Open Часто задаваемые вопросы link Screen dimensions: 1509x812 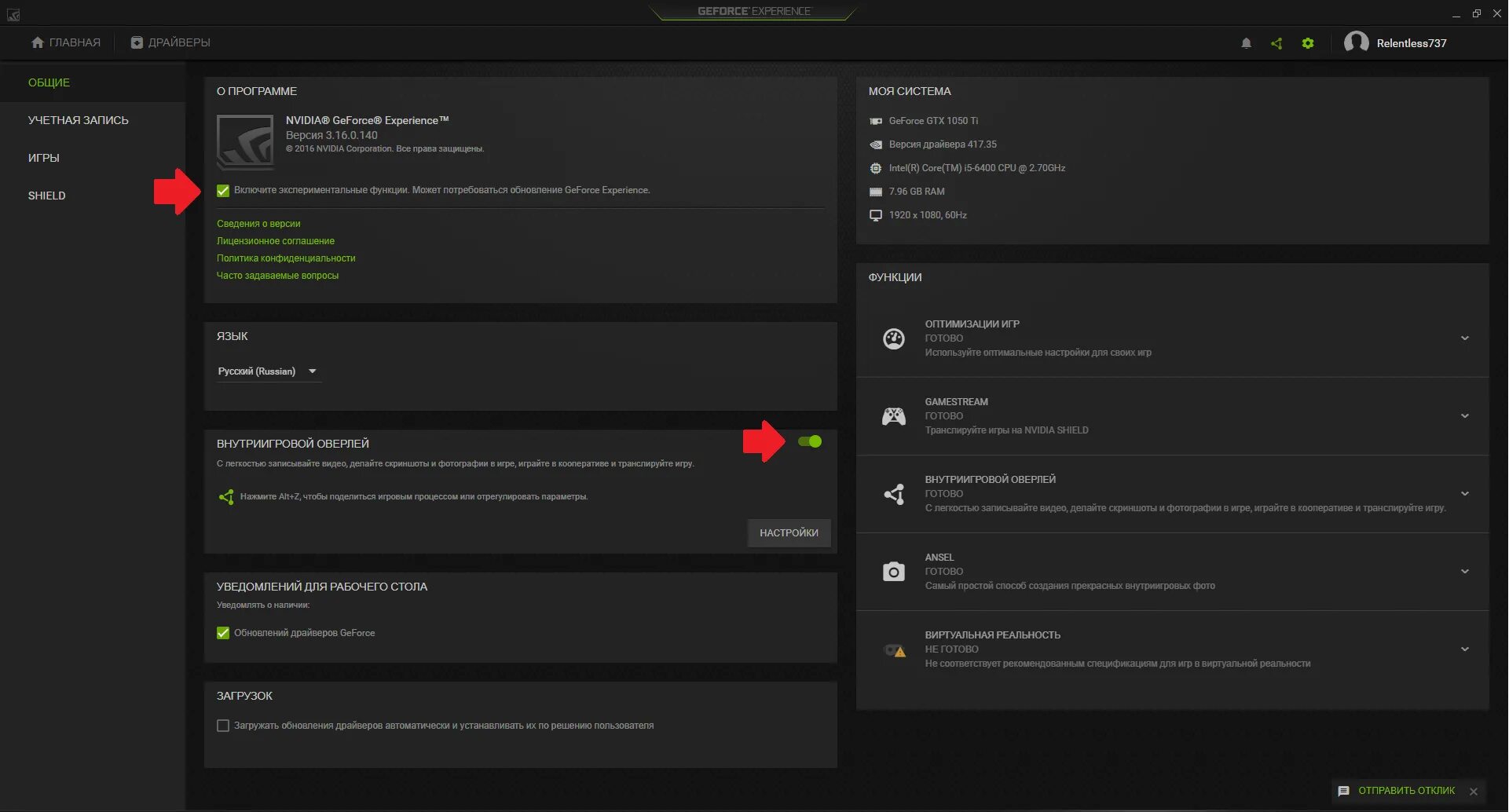point(277,276)
